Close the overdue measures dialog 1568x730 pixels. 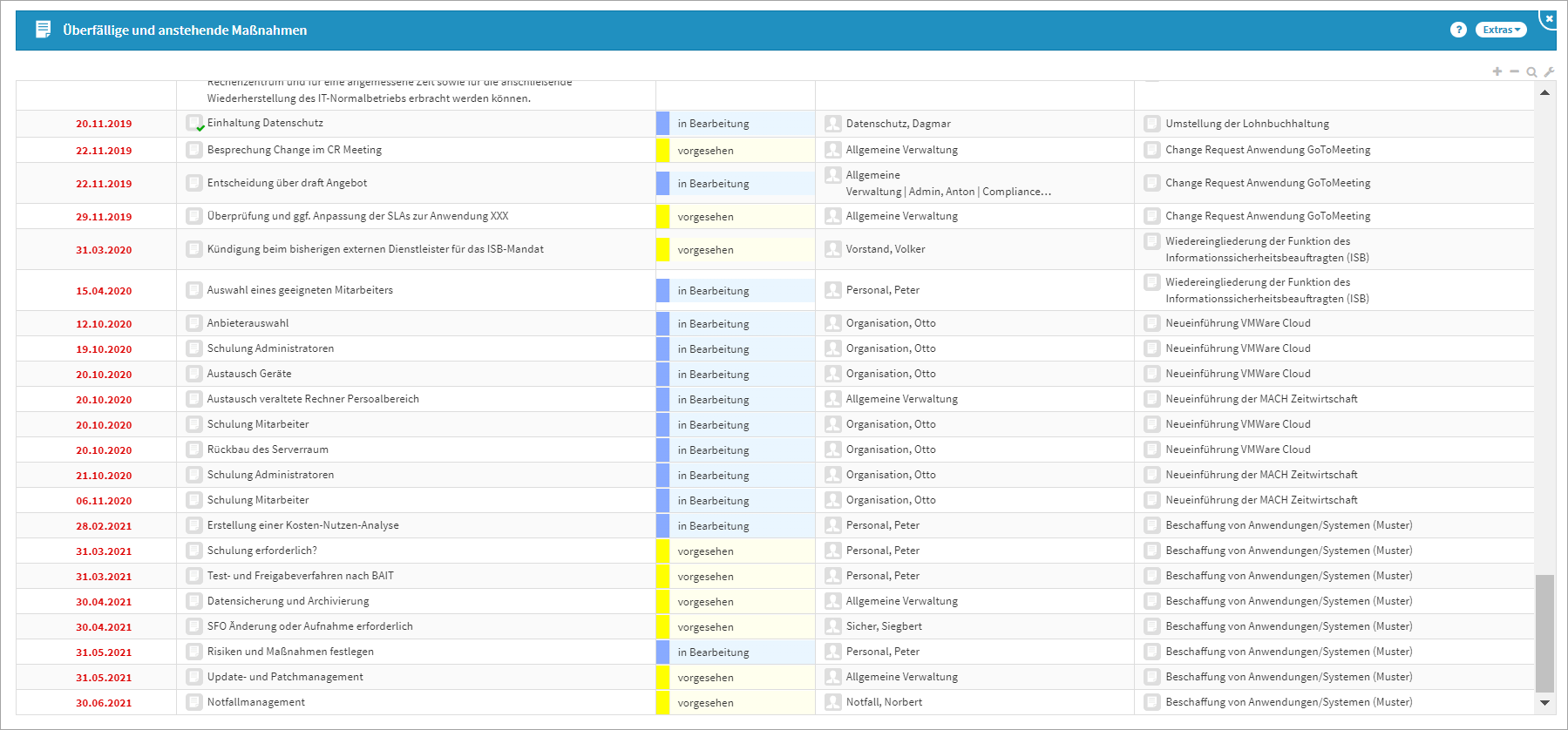point(1549,18)
